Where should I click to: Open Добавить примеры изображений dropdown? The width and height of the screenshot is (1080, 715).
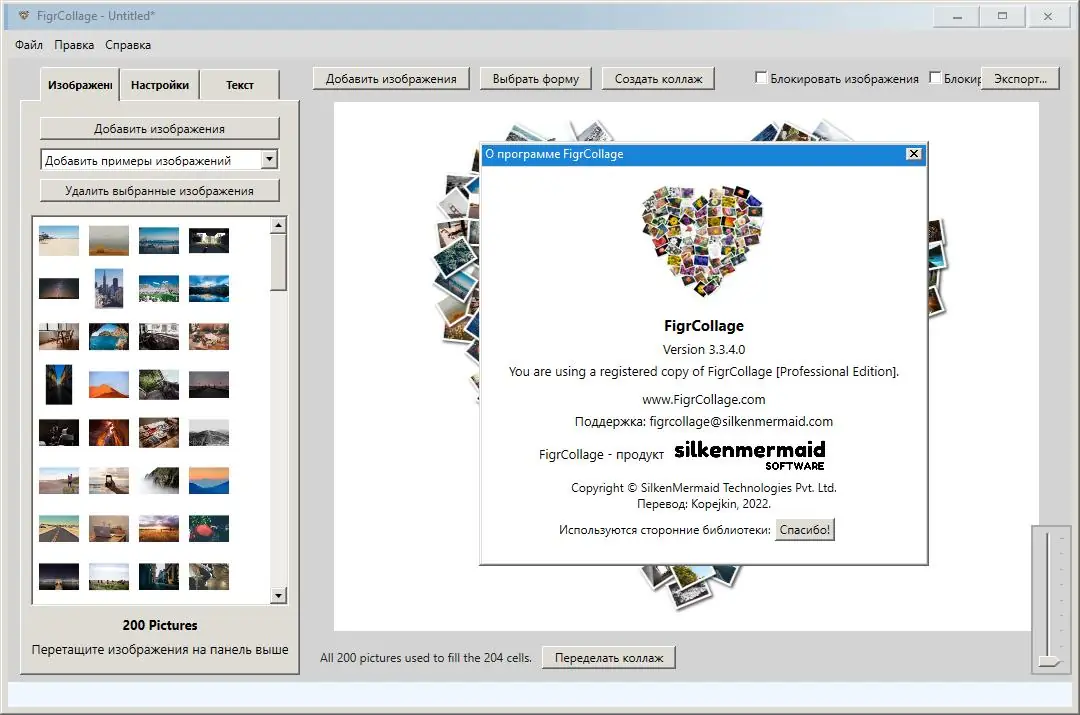coord(159,160)
